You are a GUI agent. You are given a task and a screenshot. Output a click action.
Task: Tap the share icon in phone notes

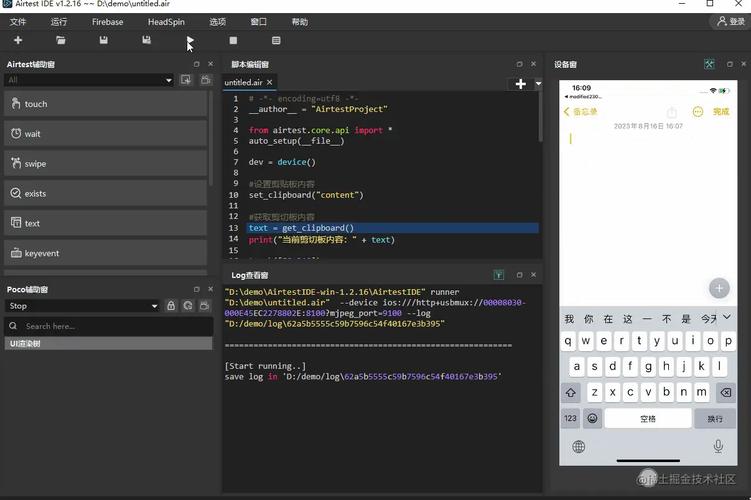672,112
